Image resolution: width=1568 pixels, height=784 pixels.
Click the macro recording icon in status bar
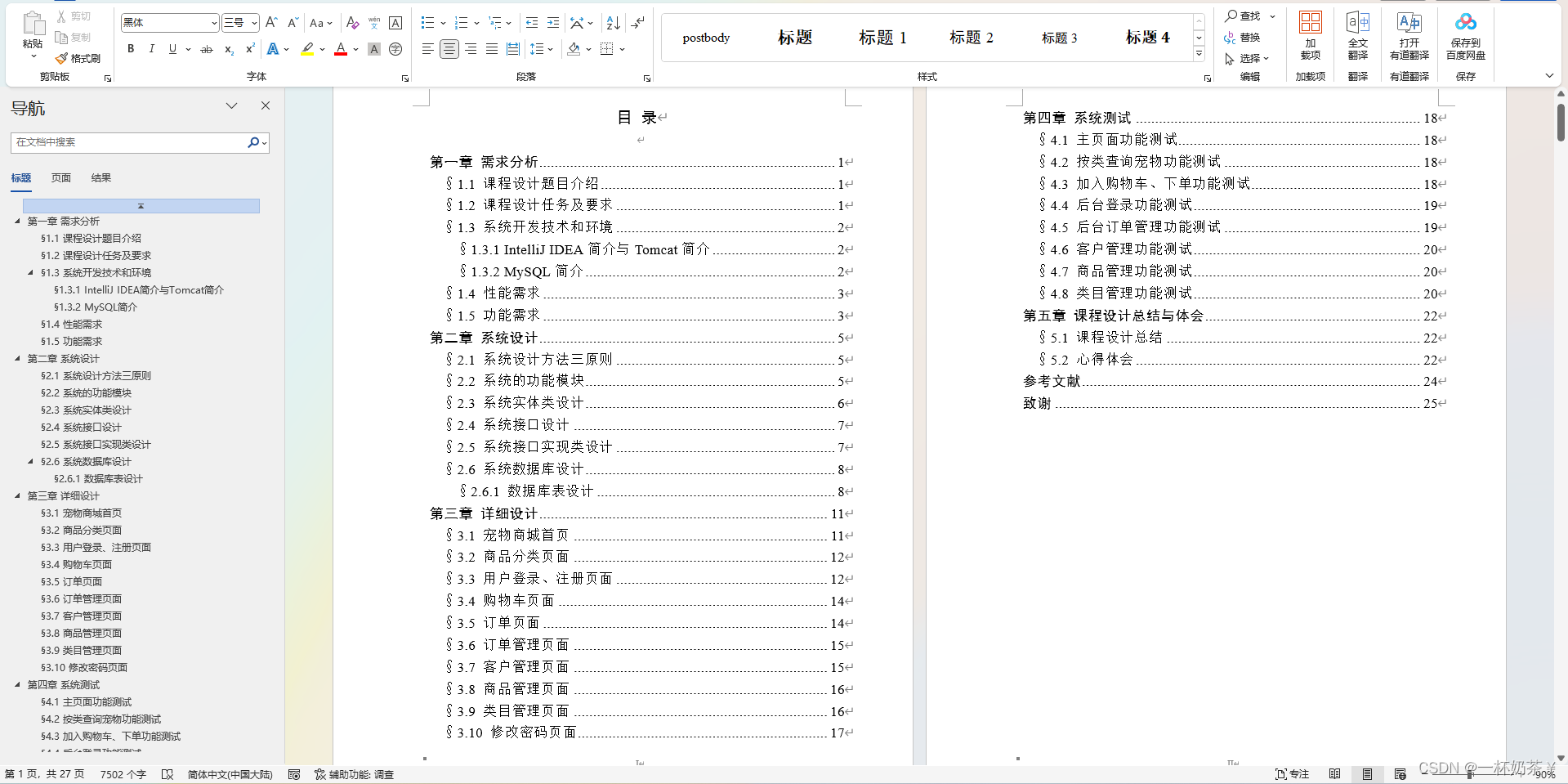click(x=294, y=774)
